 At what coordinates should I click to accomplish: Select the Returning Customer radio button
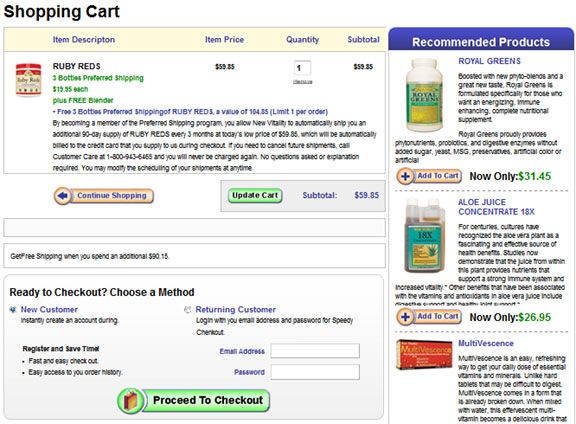coord(188,310)
